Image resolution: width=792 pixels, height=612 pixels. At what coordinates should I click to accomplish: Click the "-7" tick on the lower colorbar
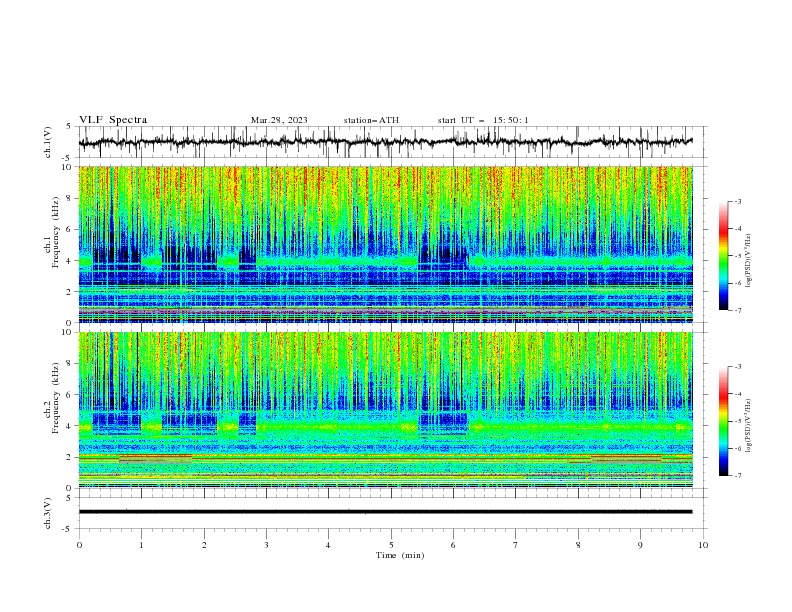737,476
